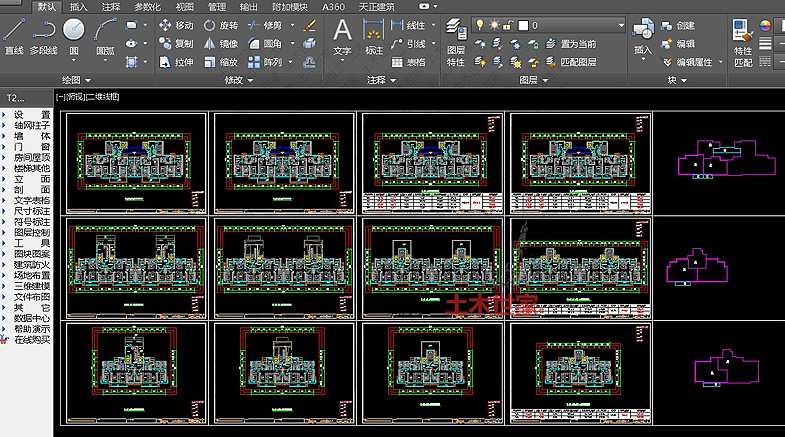
Task: Click the erase tool icon
Action: pyautogui.click(x=310, y=25)
